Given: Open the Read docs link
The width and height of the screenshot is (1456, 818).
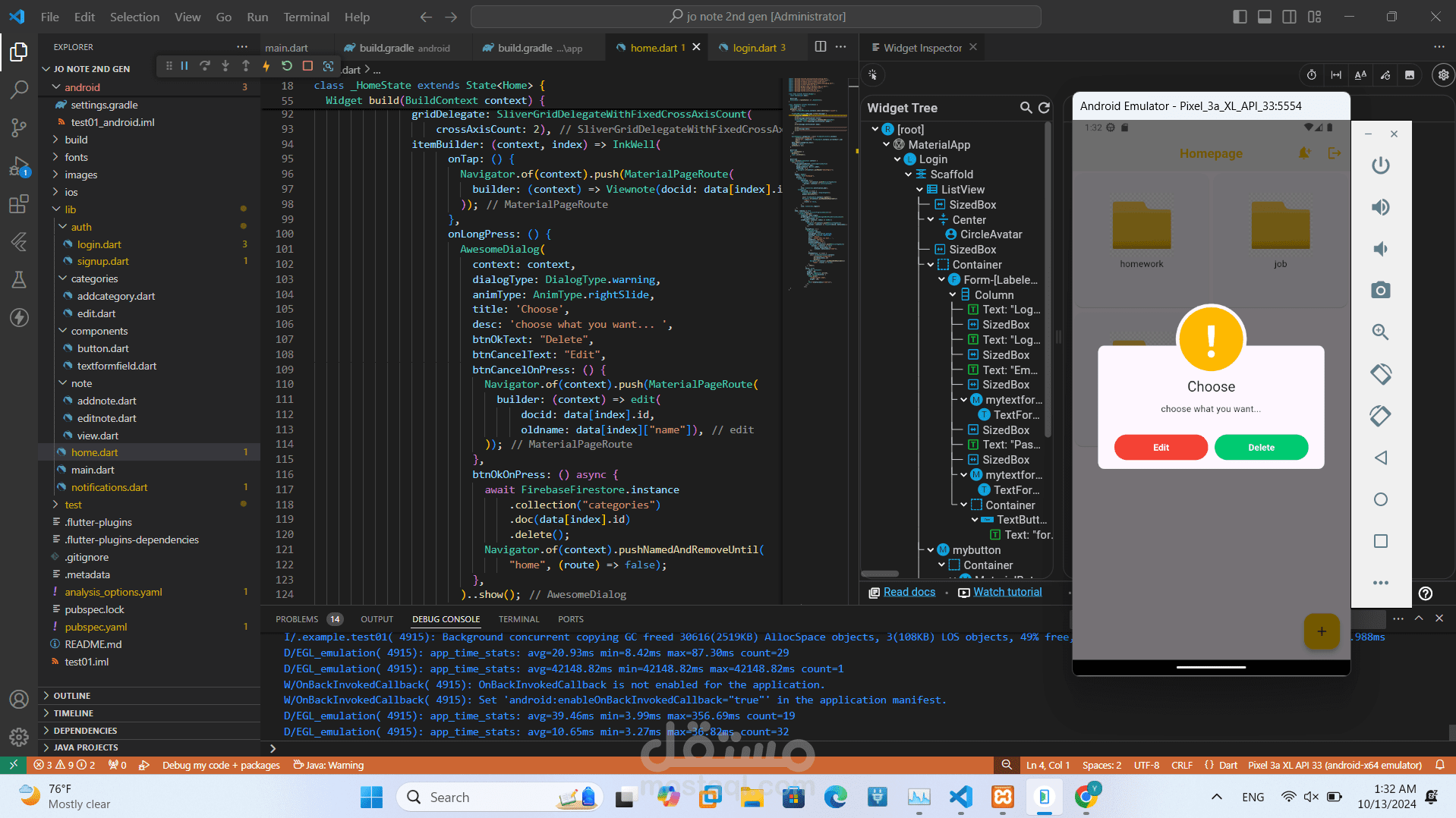Looking at the screenshot, I should click(909, 592).
